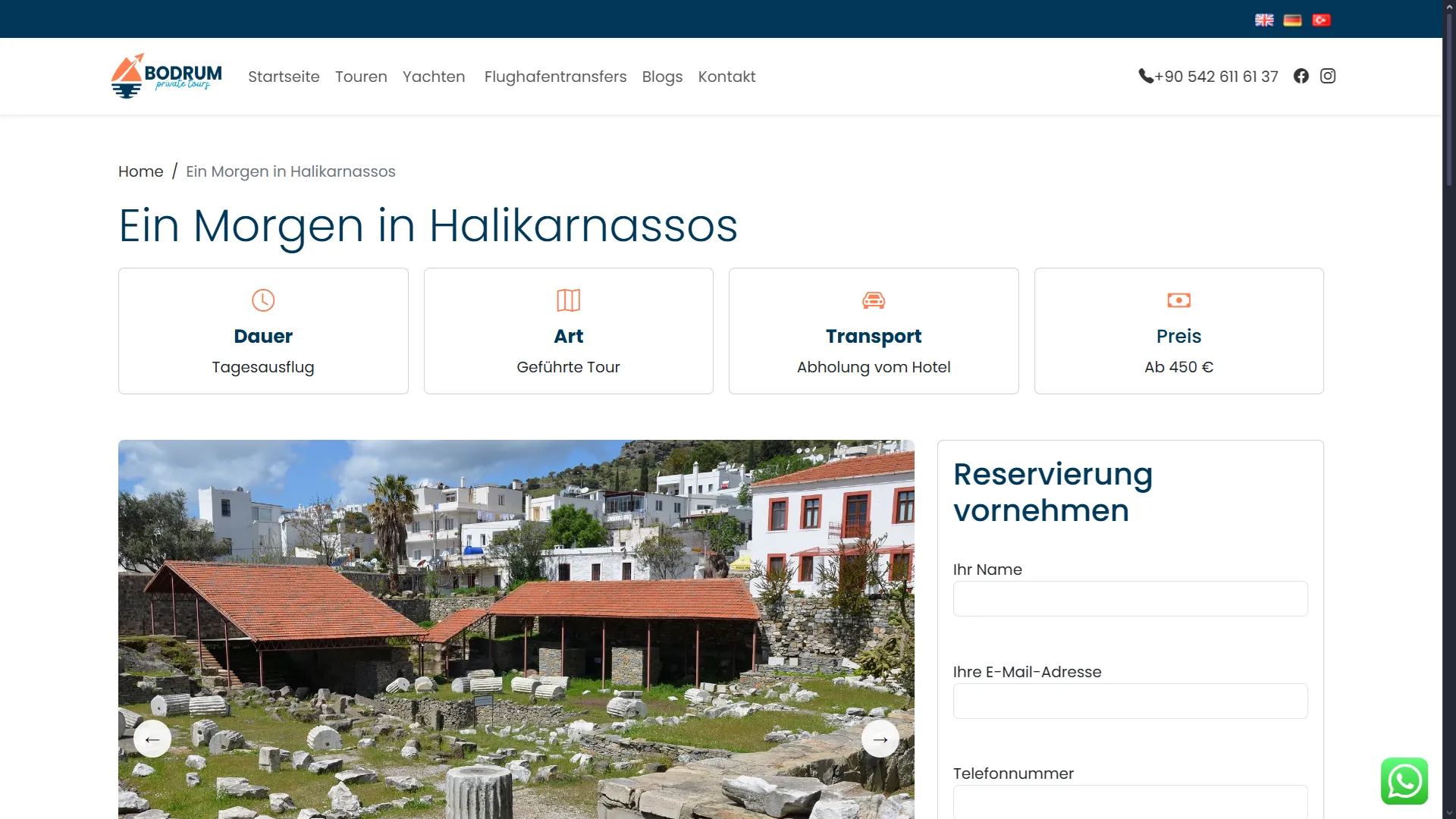Click the 'Art' card title

[x=569, y=336]
